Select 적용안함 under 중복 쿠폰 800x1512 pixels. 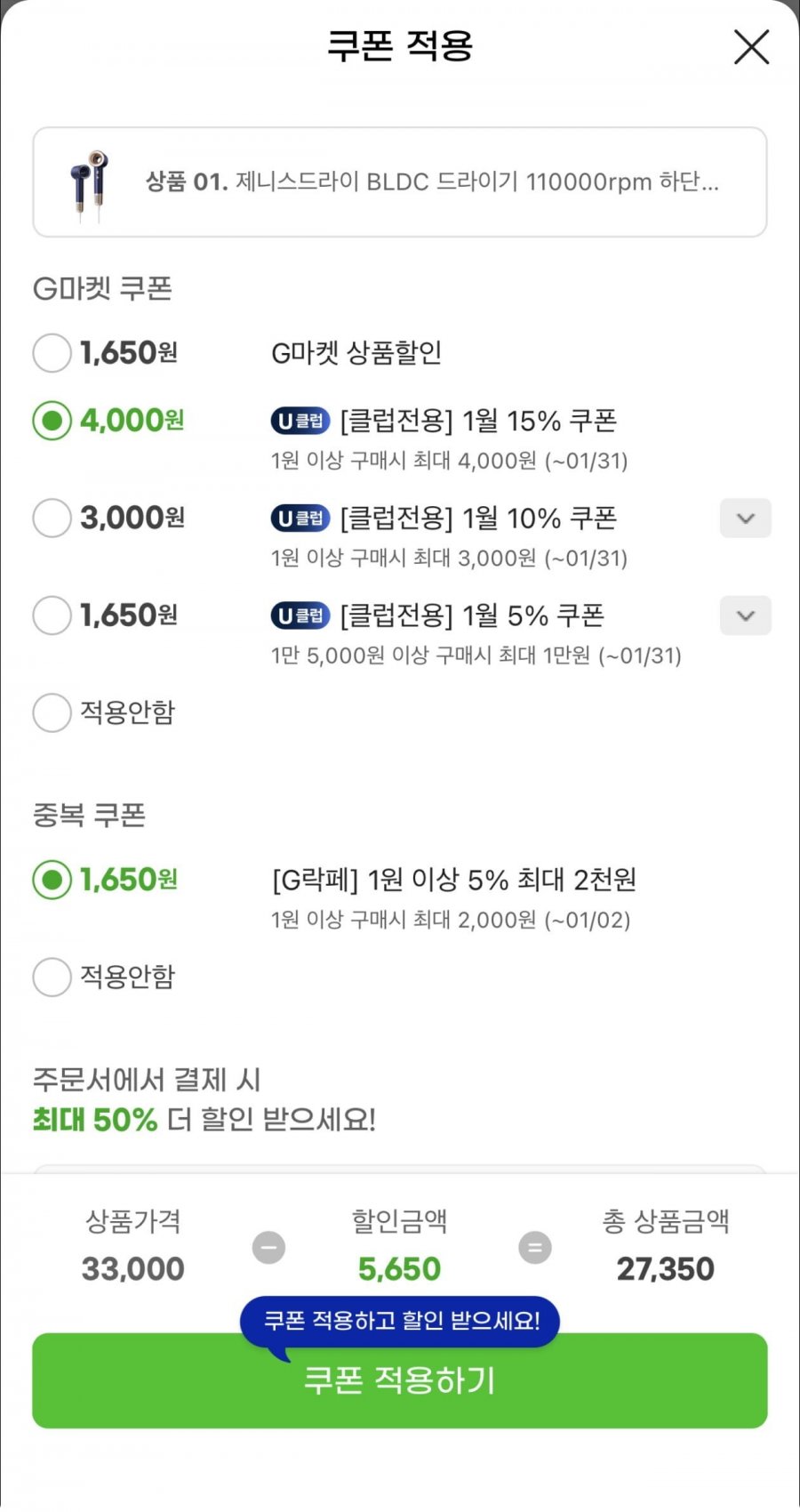[52, 977]
